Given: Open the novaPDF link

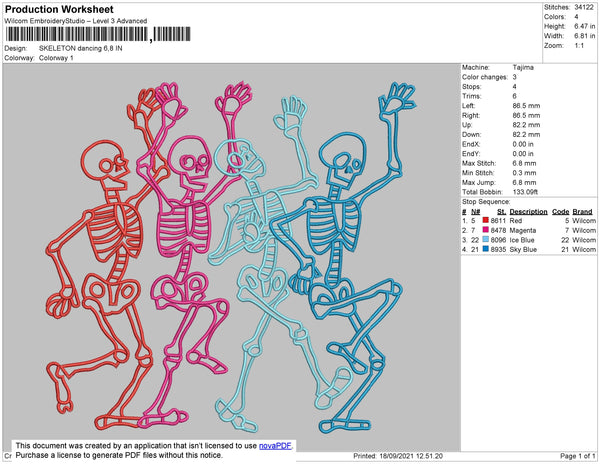Looking at the screenshot, I should coord(275,446).
